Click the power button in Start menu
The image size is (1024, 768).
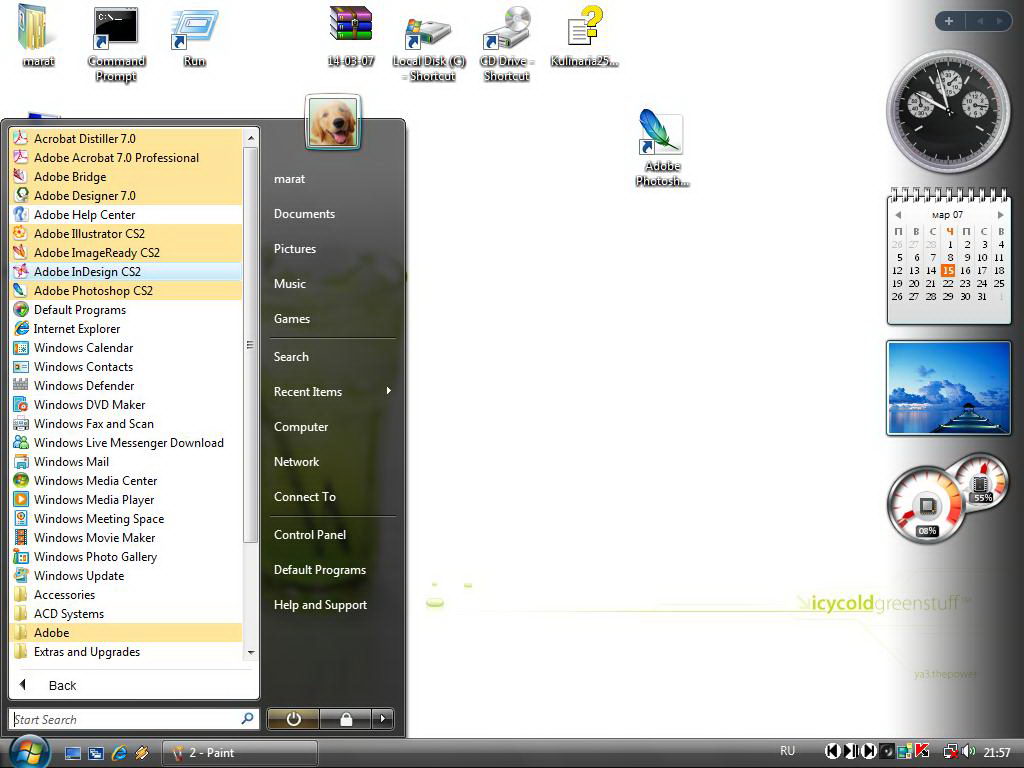293,719
